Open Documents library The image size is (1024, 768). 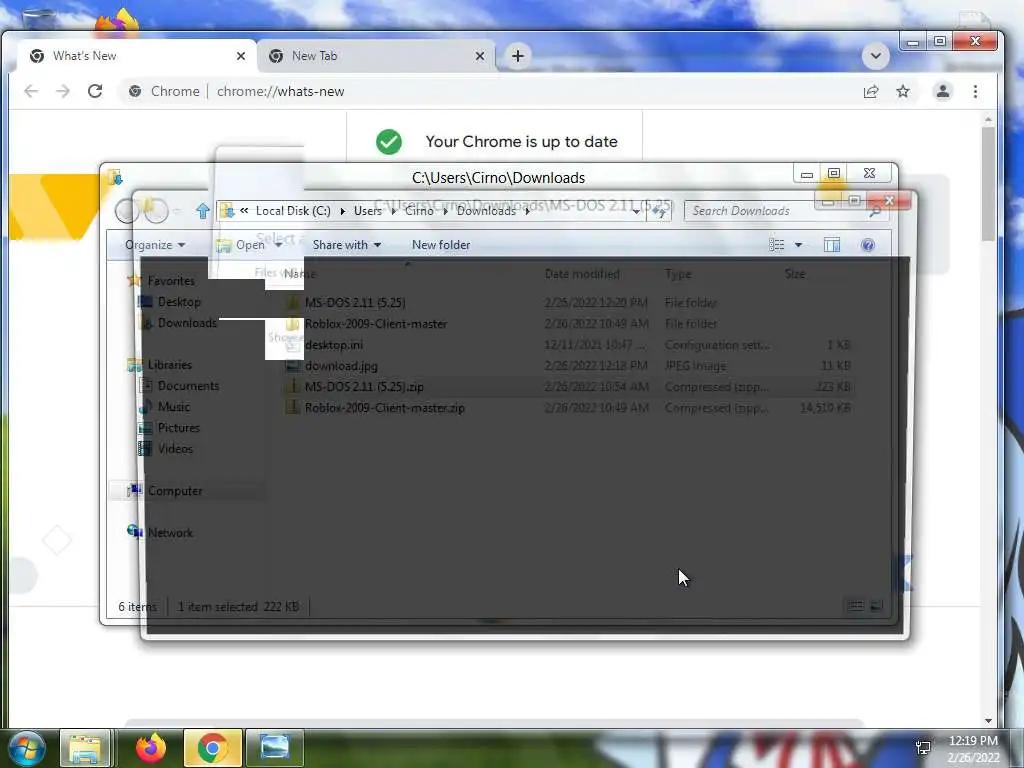pos(188,385)
